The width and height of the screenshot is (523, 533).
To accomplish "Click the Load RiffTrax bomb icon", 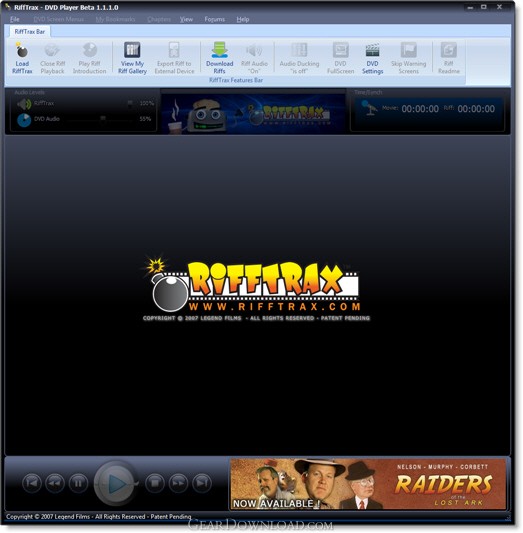I will 22,50.
